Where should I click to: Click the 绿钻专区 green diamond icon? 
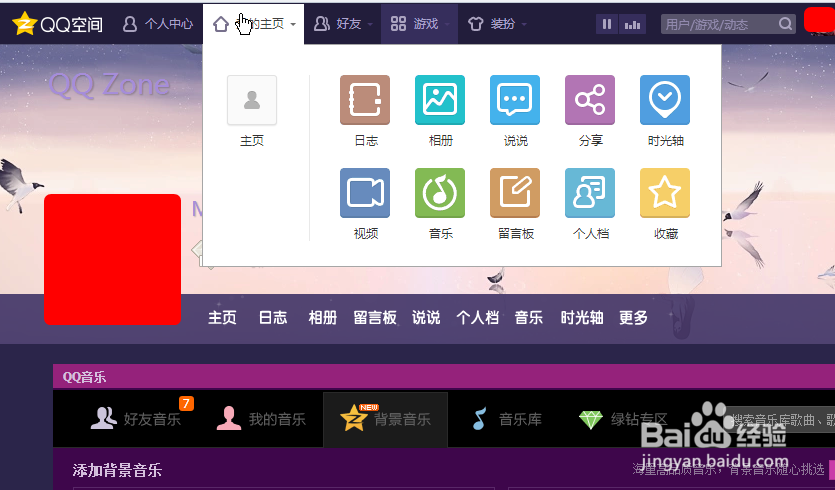pyautogui.click(x=591, y=420)
